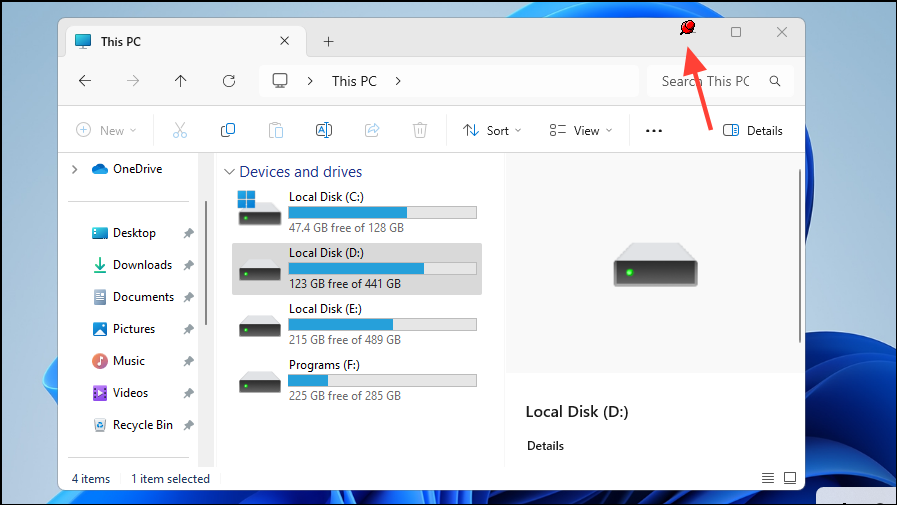Click "1 item selected" in status bar
Screen dimensions: 897x505
coord(170,479)
